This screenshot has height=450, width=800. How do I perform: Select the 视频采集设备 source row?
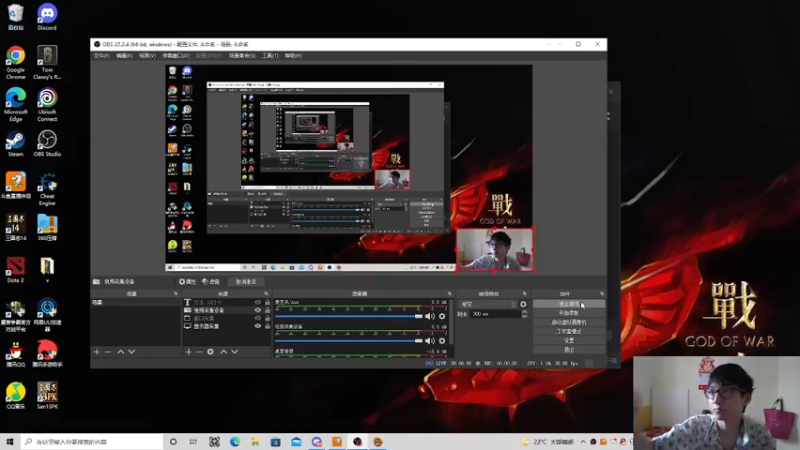click(x=227, y=310)
